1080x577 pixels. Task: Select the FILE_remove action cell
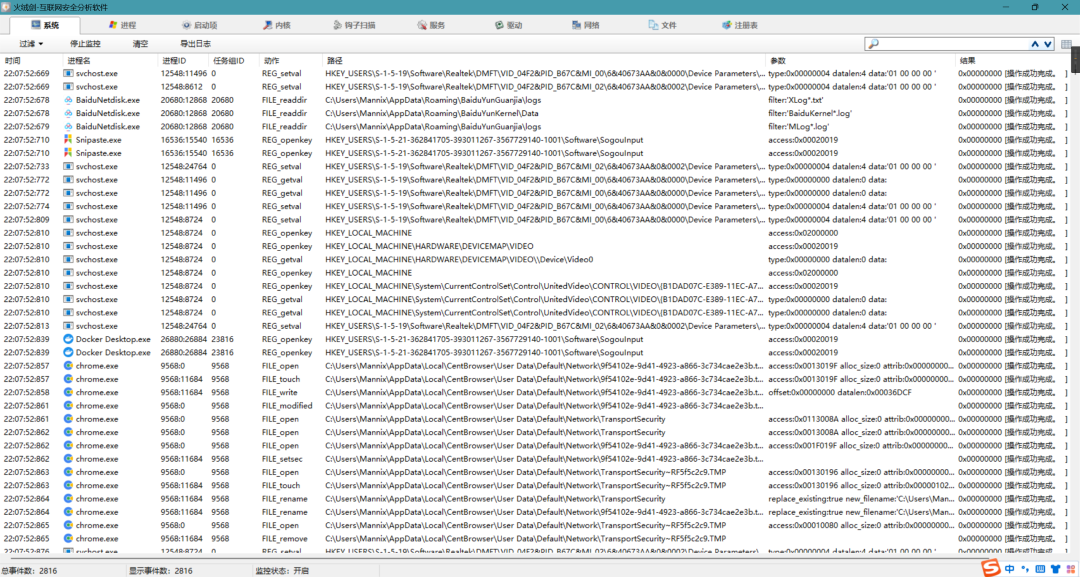click(284, 538)
